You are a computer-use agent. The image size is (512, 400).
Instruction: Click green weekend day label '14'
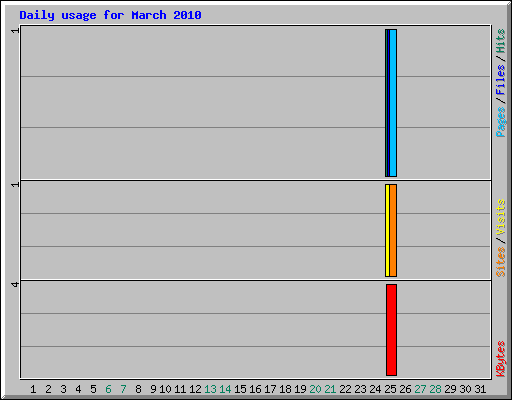(225, 389)
